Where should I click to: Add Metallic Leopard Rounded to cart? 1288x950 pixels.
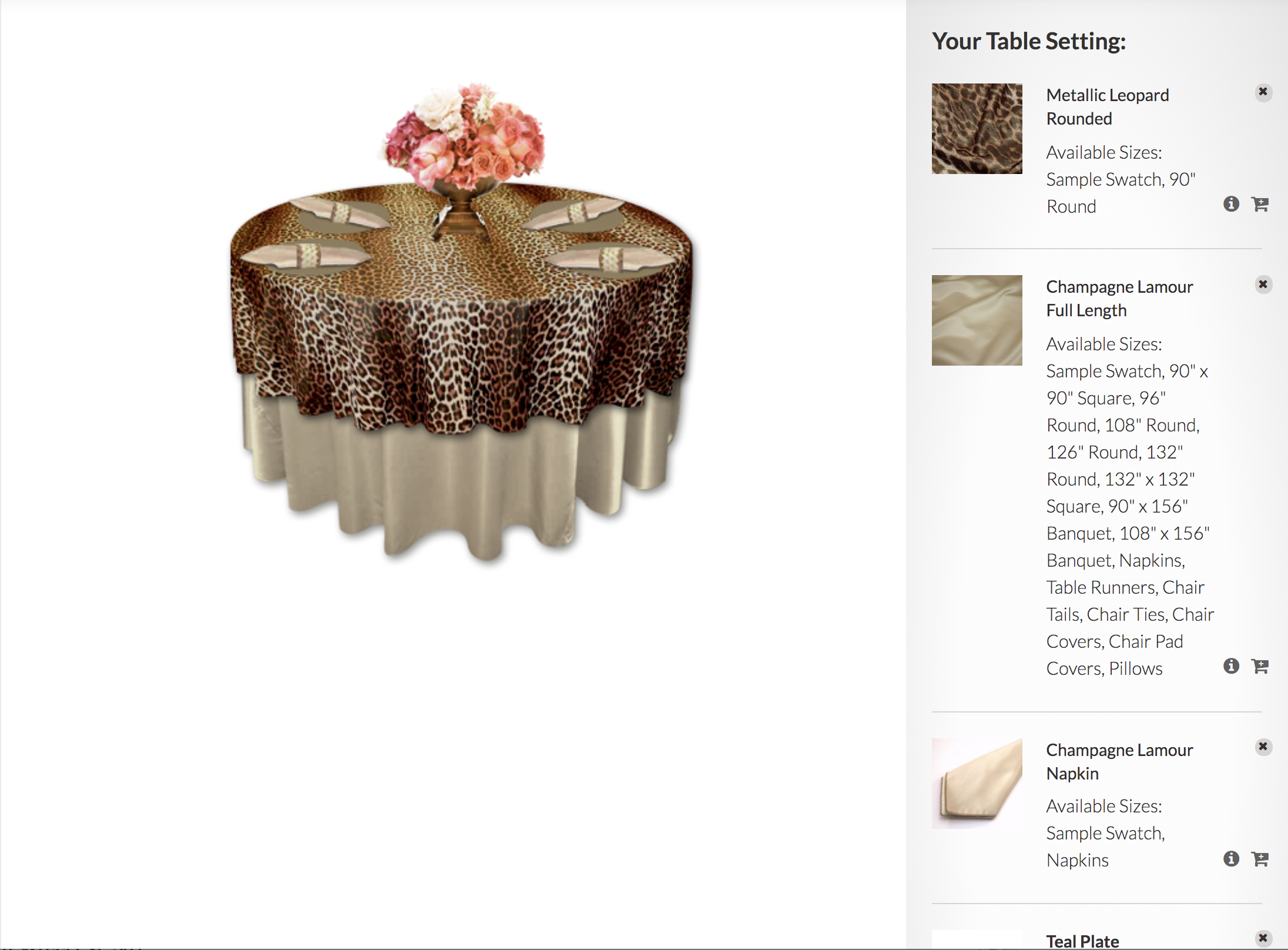[x=1260, y=204]
